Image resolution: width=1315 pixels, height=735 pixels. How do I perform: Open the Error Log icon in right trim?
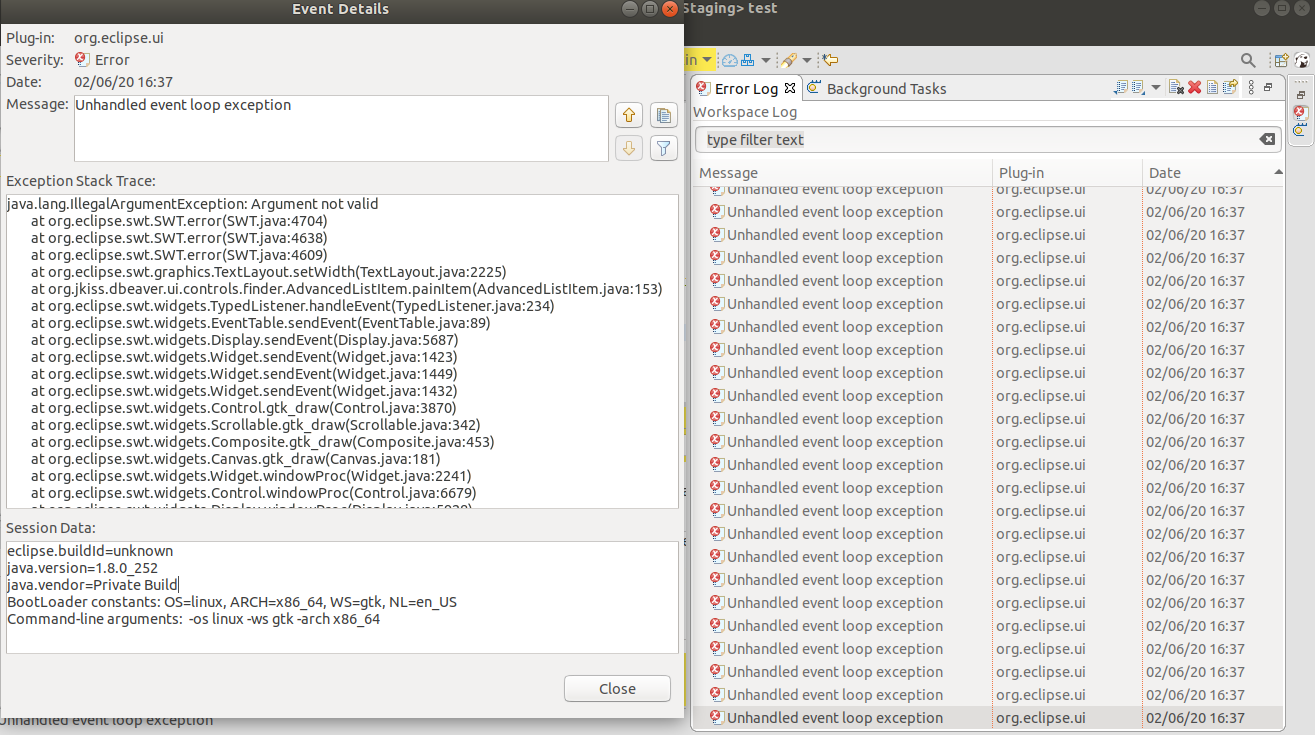pyautogui.click(x=1300, y=112)
